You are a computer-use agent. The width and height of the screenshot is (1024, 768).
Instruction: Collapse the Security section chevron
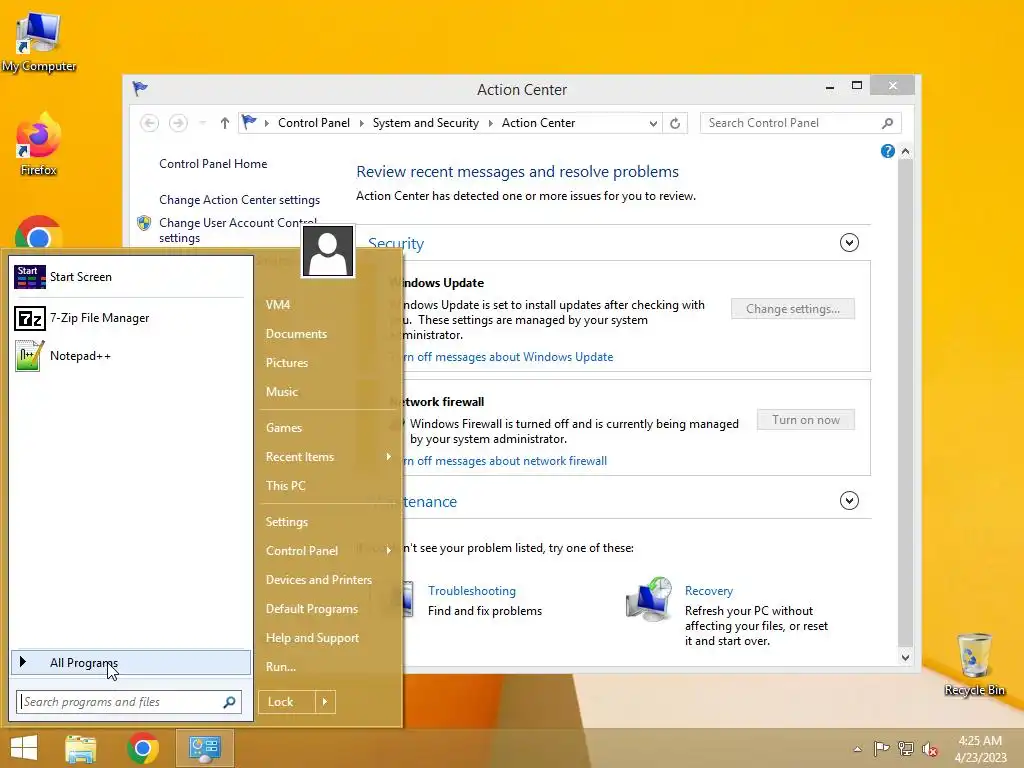click(849, 243)
